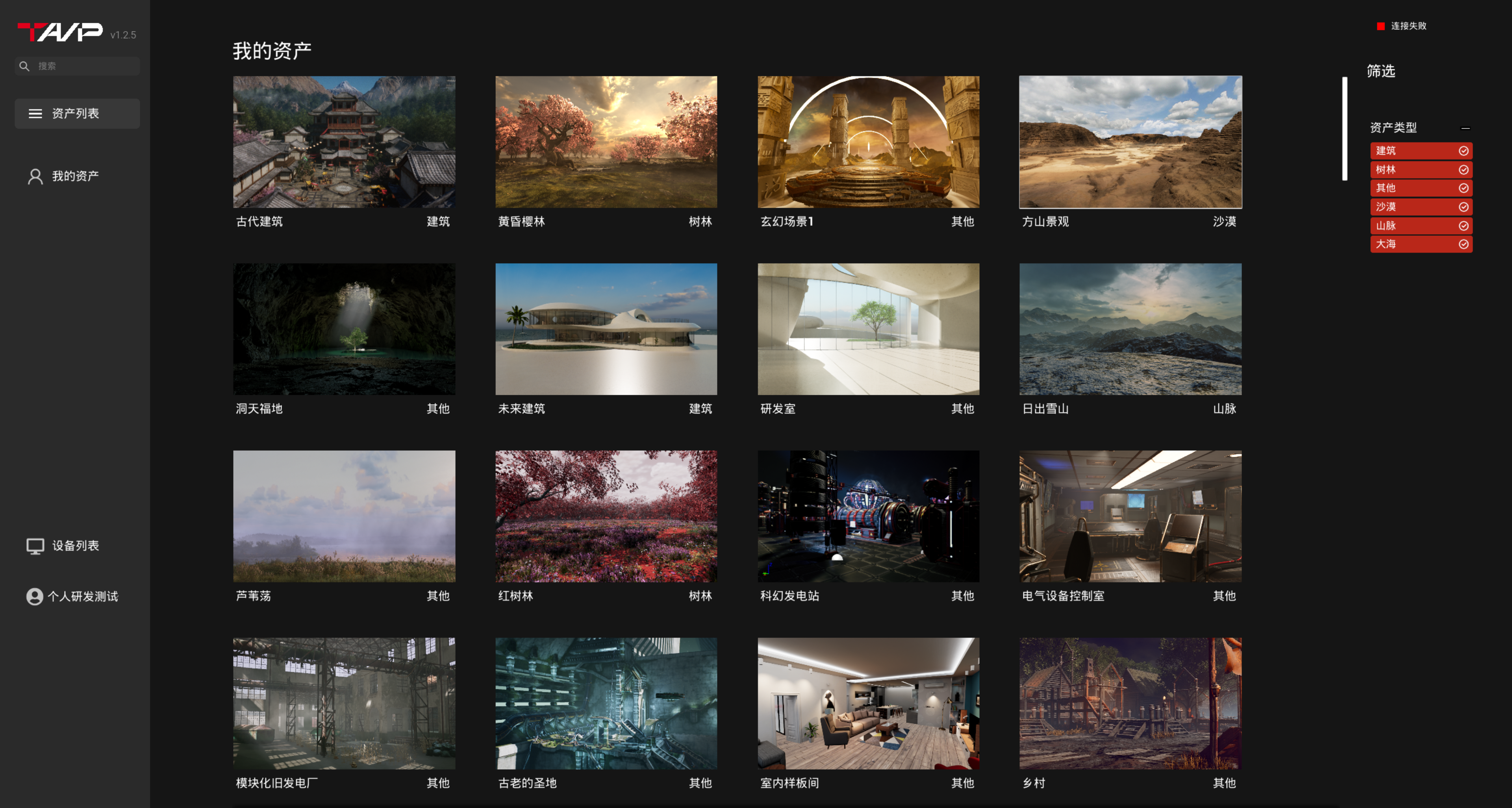The image size is (1512, 808).
Task: Click the 山脉 tag under 日出雪山
Action: click(x=1225, y=409)
